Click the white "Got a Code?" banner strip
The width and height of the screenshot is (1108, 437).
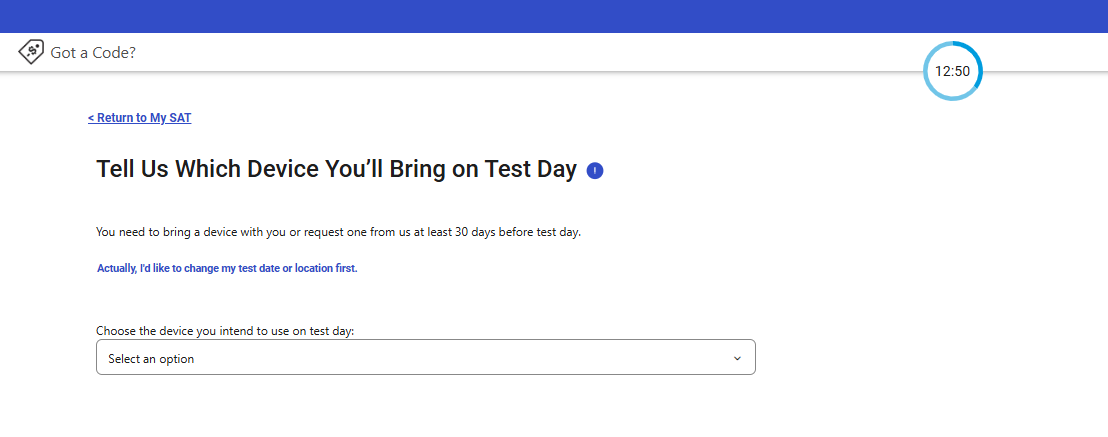tap(500, 52)
